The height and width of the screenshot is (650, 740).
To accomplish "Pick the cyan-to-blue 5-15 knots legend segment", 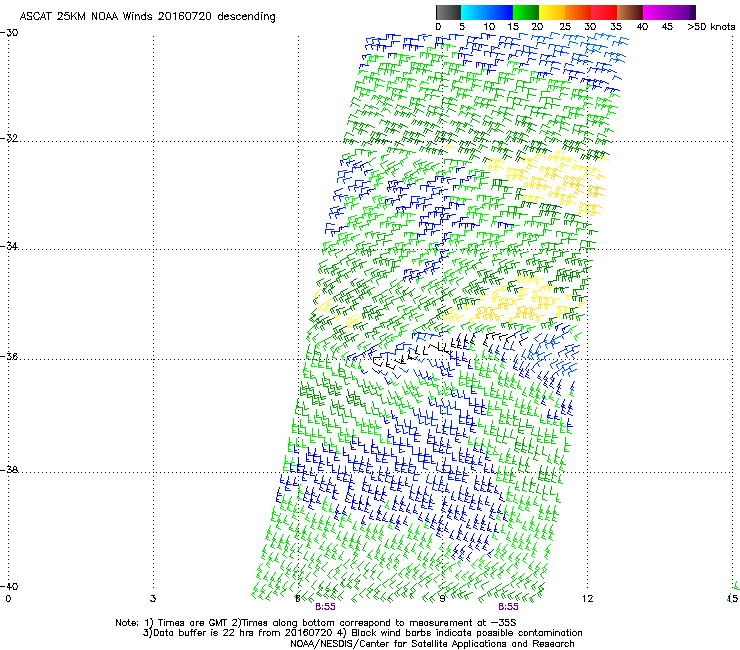I will (487, 12).
